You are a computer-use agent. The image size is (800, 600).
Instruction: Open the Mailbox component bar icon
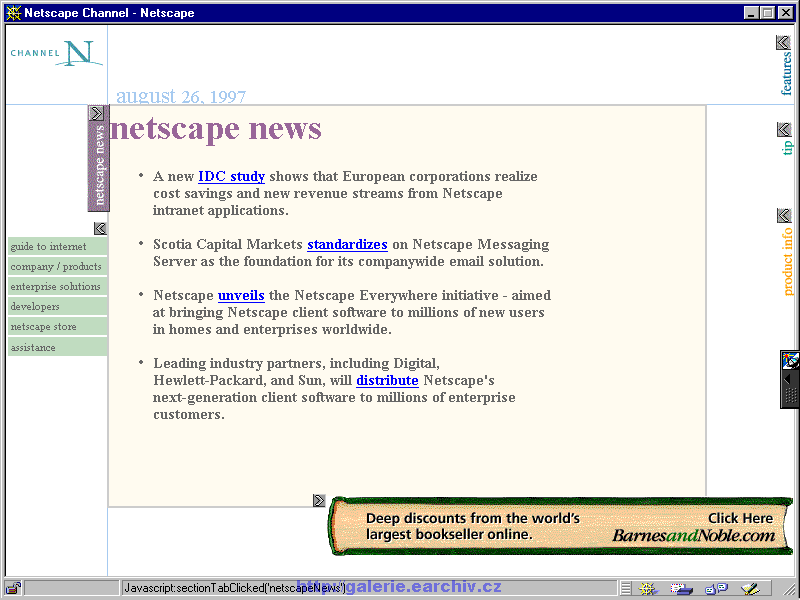681,589
